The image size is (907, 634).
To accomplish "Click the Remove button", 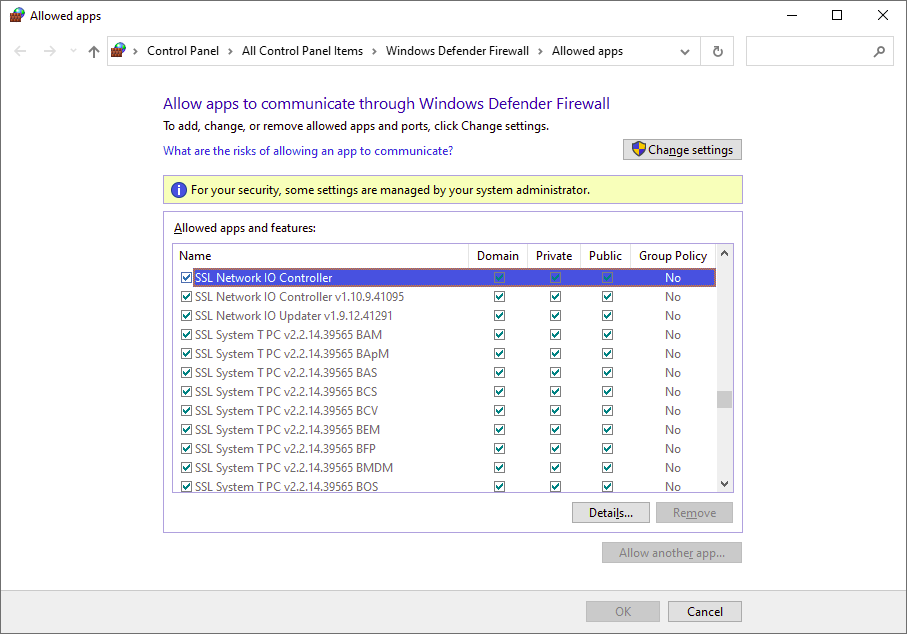I will coord(694,513).
